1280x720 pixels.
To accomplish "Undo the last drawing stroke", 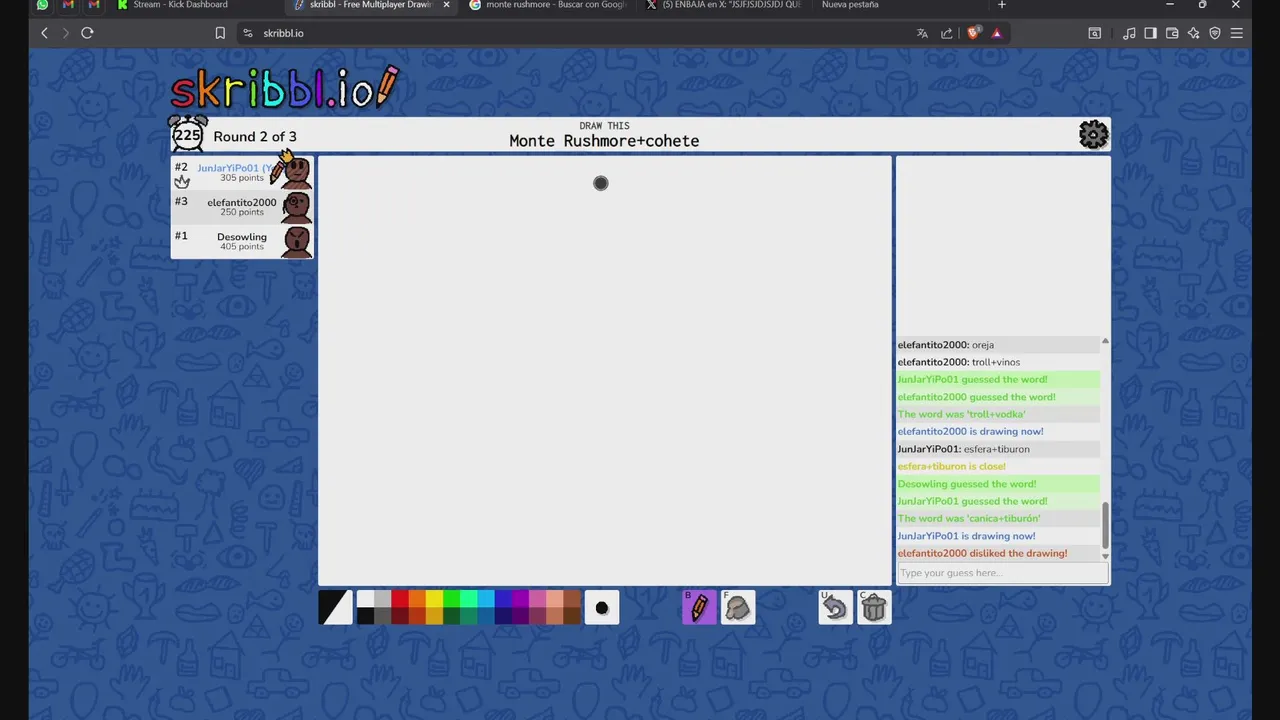I will pos(835,607).
